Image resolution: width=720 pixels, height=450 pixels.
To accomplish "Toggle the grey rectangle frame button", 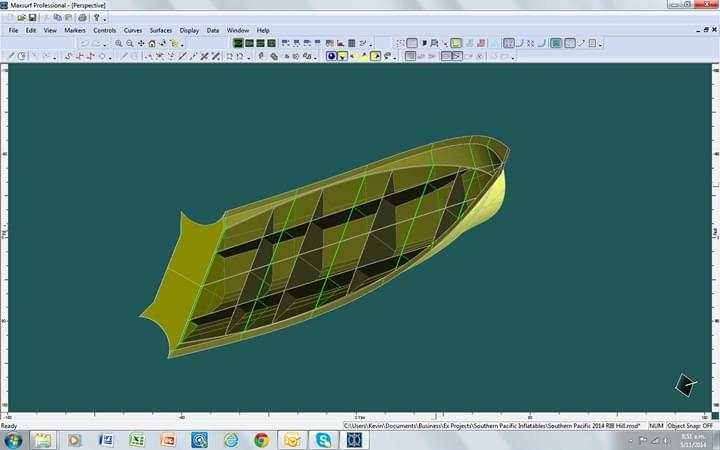I will coord(412,43).
